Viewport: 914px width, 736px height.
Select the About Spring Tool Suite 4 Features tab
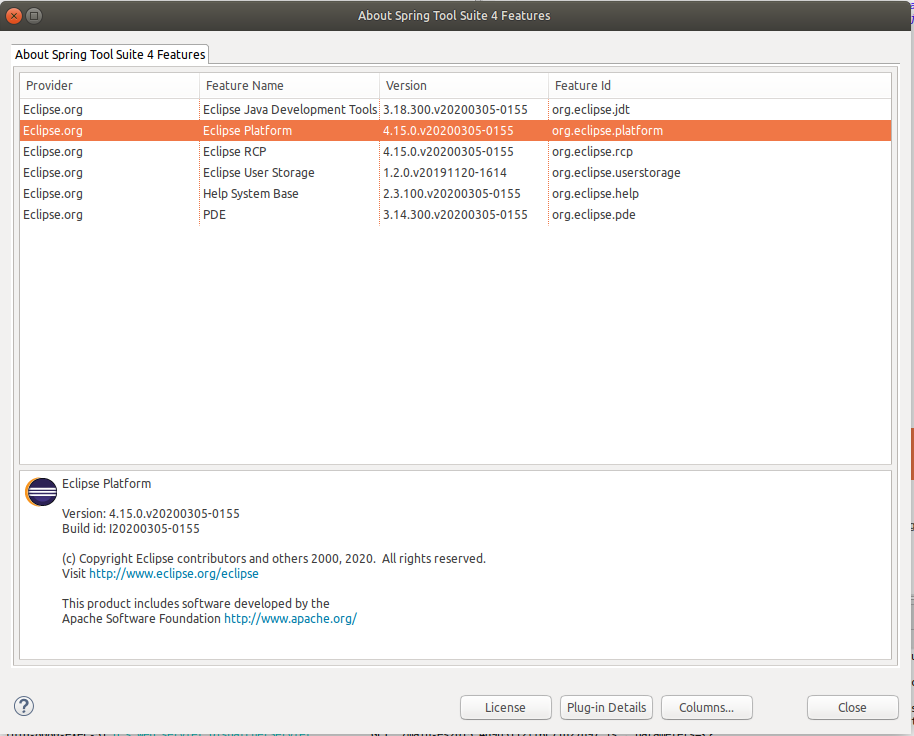click(110, 54)
